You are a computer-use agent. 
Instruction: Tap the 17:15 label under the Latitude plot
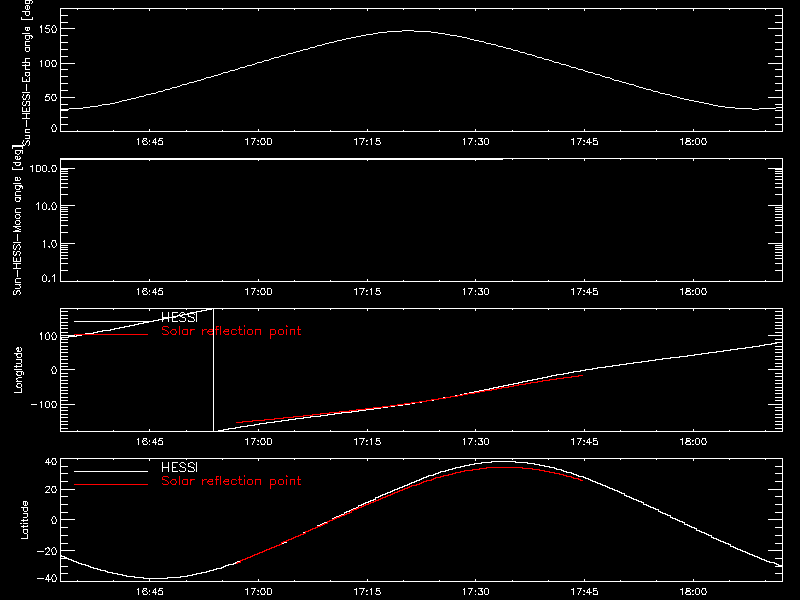click(x=367, y=592)
